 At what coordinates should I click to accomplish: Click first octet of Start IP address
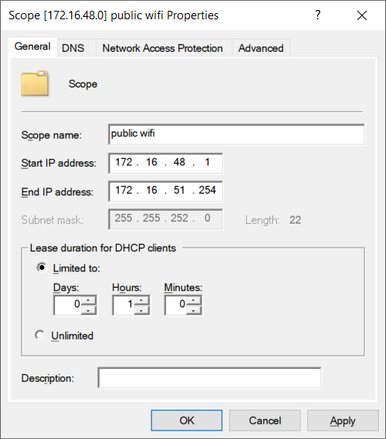pos(124,162)
